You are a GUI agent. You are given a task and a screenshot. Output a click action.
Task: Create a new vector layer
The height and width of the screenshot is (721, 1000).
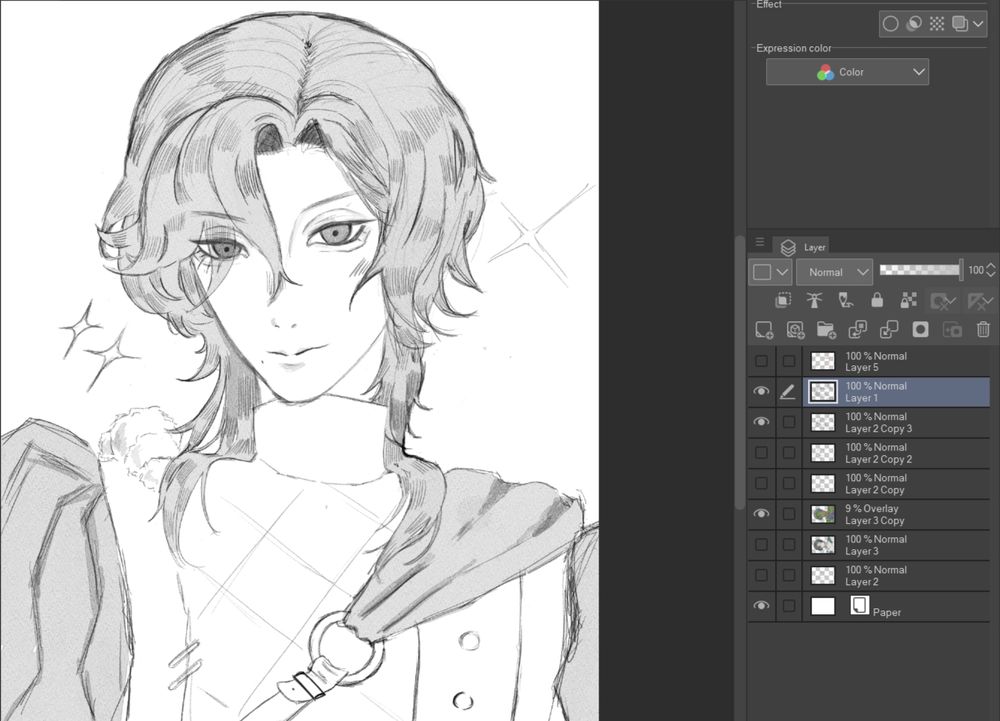[795, 330]
